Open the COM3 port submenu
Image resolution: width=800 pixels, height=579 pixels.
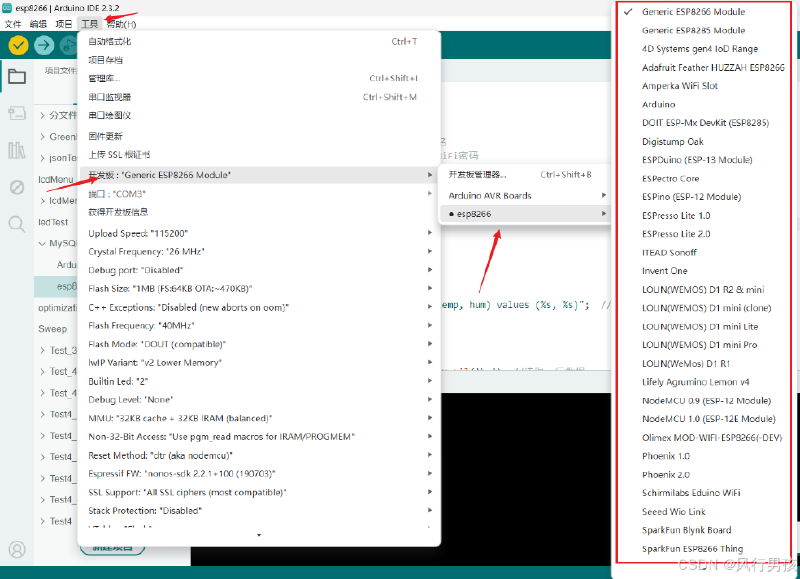tap(259, 194)
